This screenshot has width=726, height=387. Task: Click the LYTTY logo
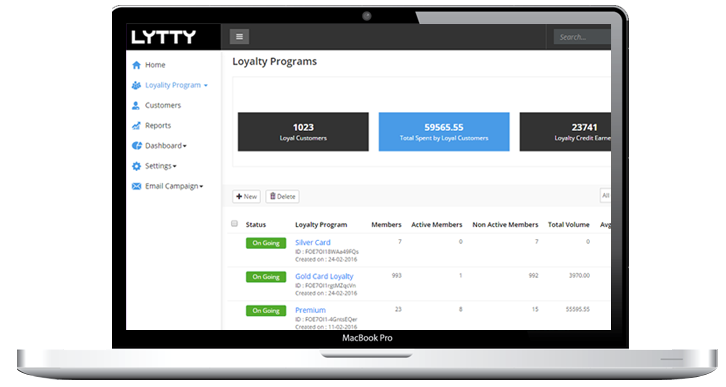(163, 37)
